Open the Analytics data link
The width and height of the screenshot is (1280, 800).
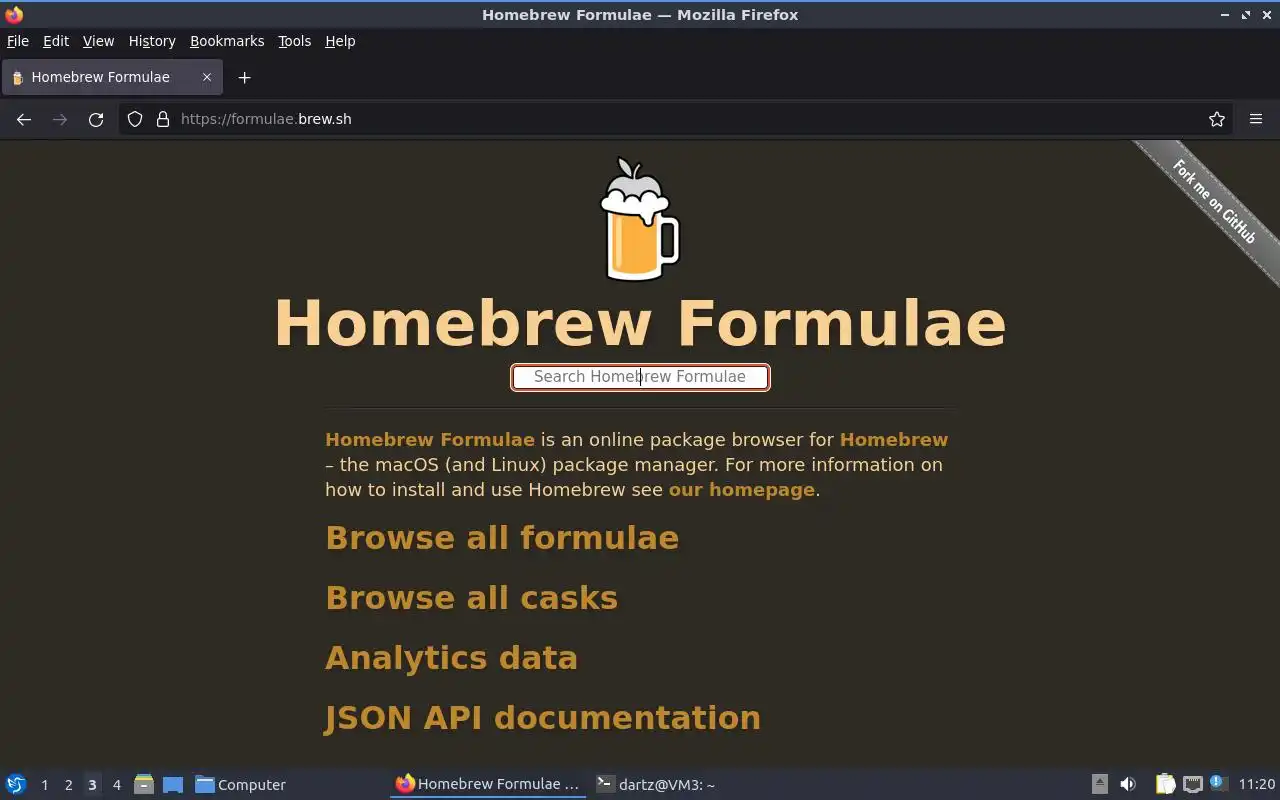(451, 658)
